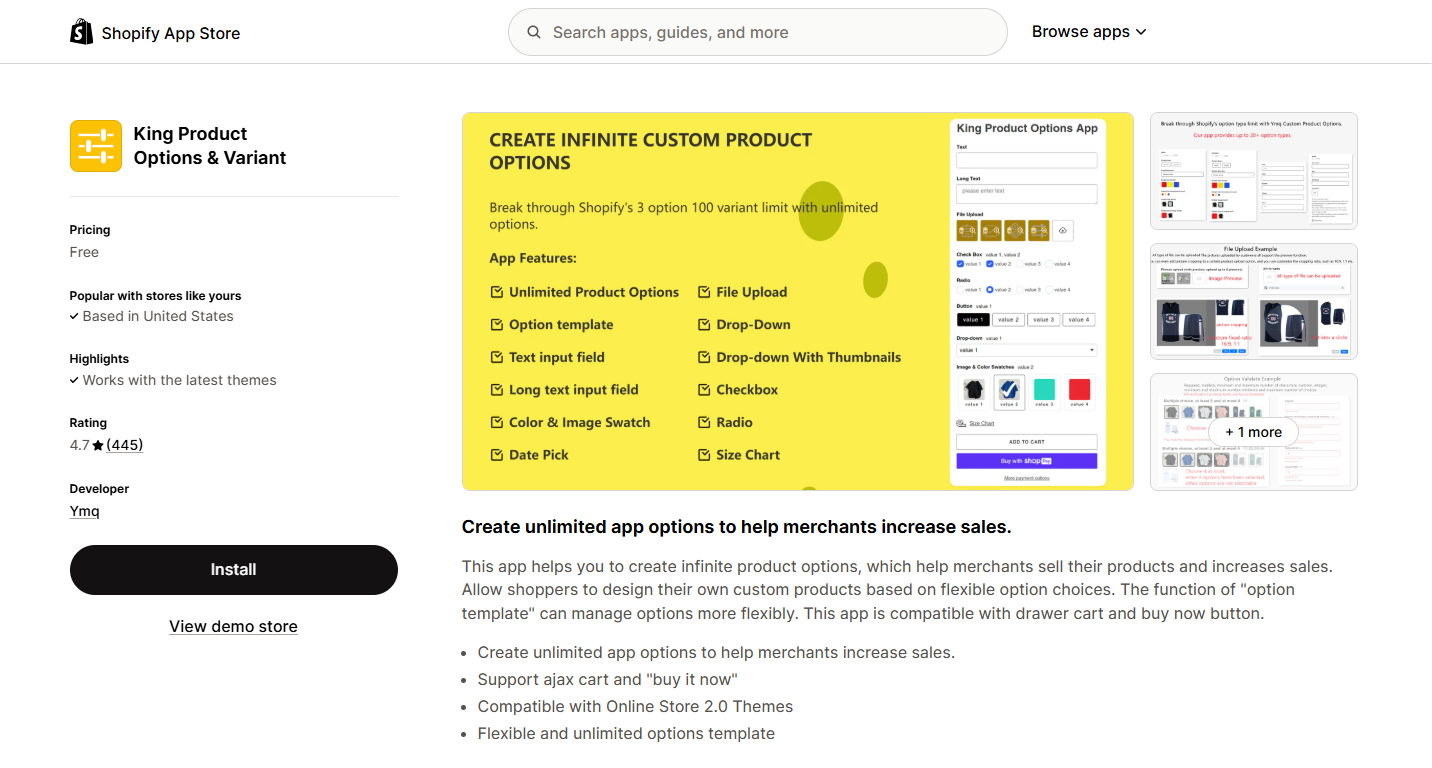The height and width of the screenshot is (768, 1432).
Task: Click the Install button
Action: coord(234,570)
